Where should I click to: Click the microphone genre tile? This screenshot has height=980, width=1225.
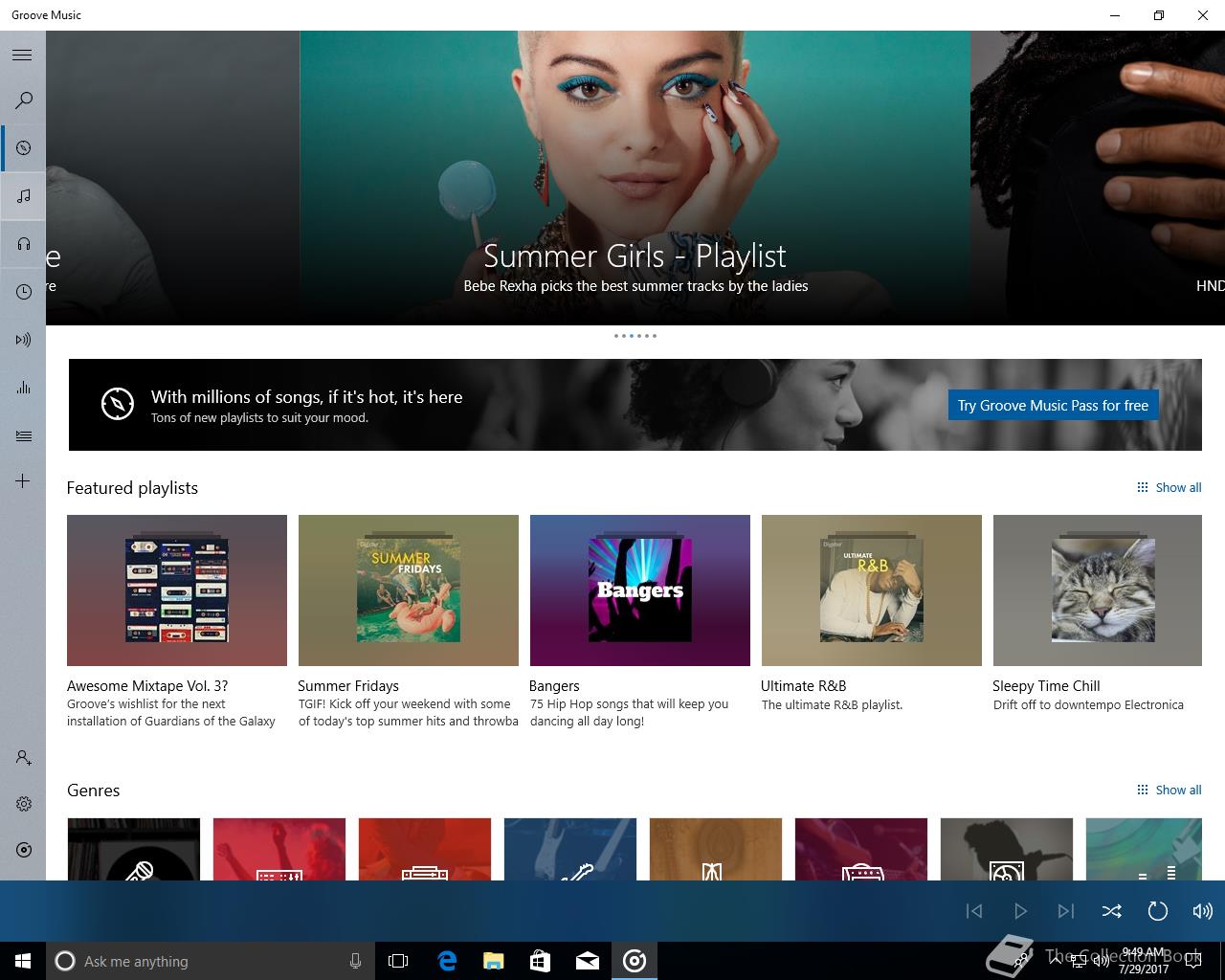134,849
